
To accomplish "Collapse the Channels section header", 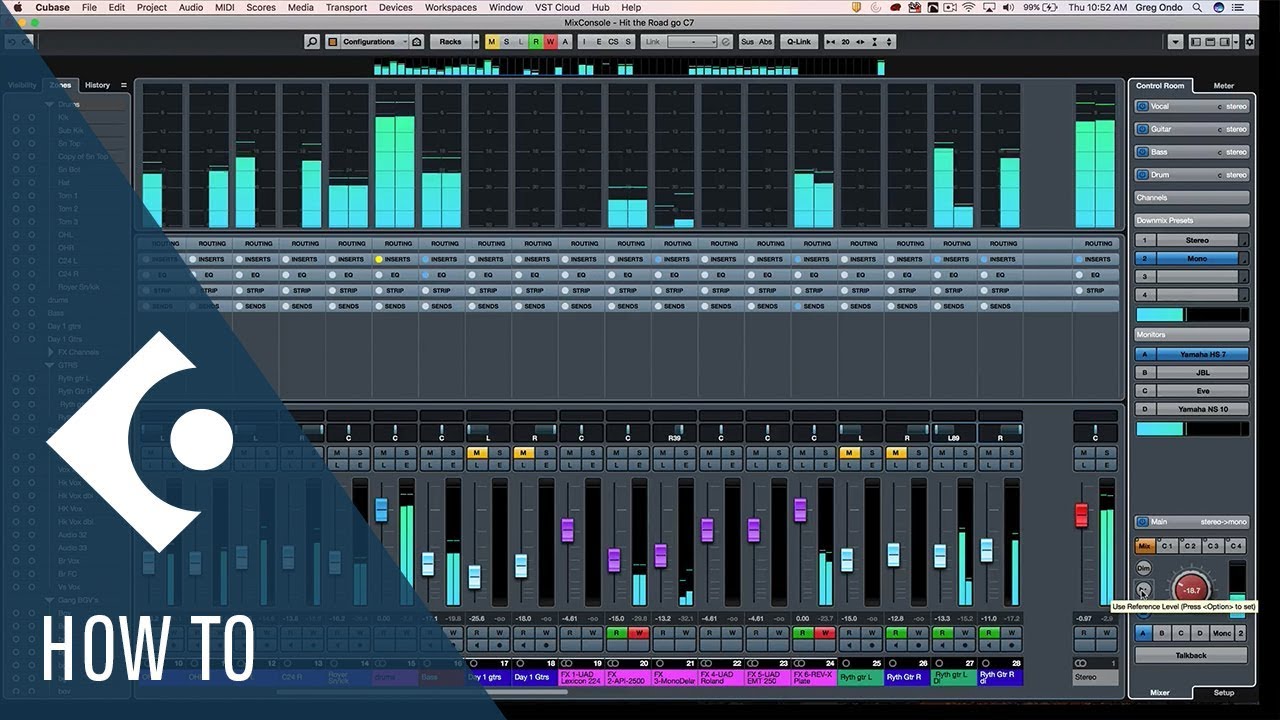I will click(1192, 198).
